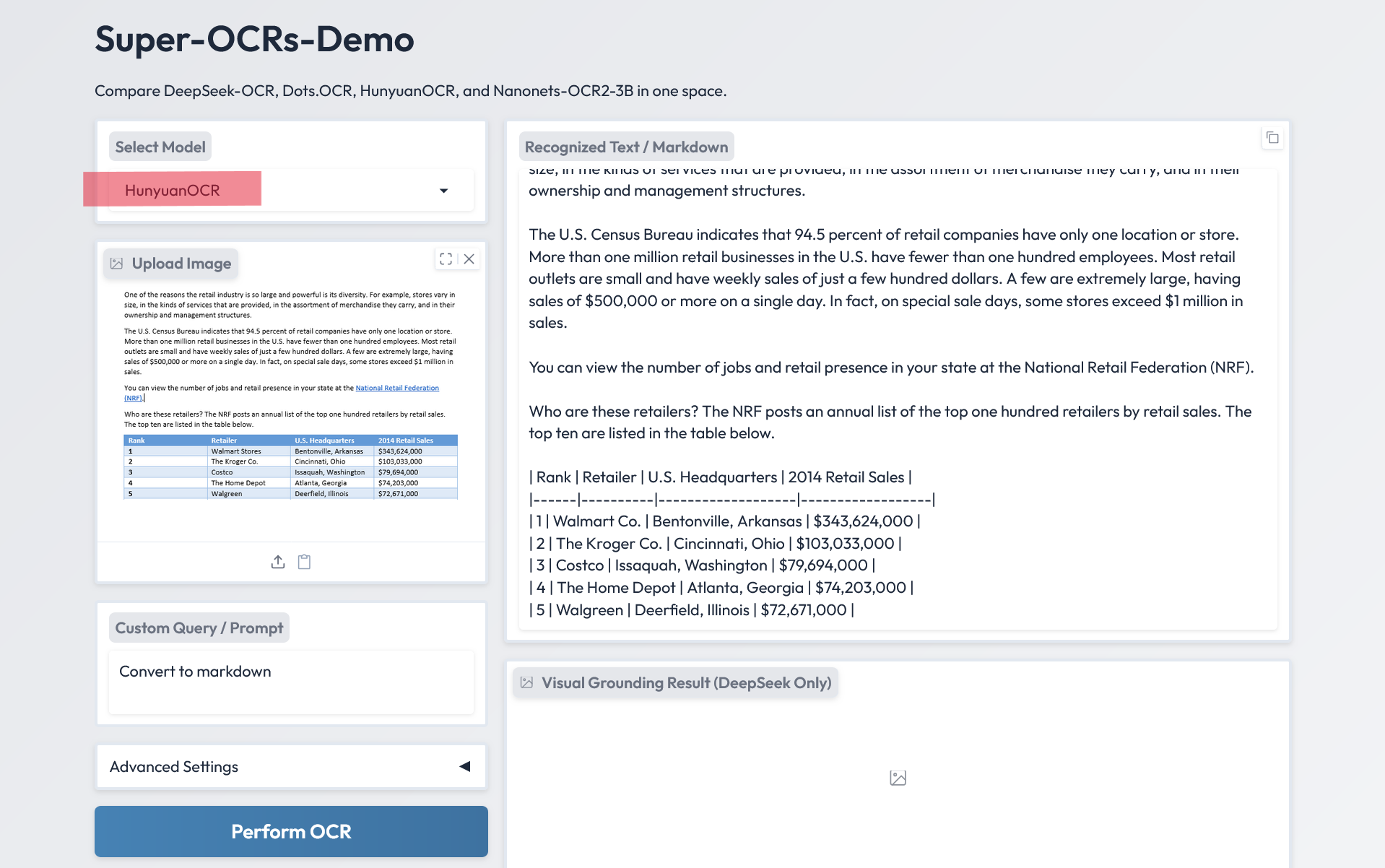The image size is (1385, 868).
Task: Click the image icon beside Visual Grounding Result
Action: coord(527,682)
